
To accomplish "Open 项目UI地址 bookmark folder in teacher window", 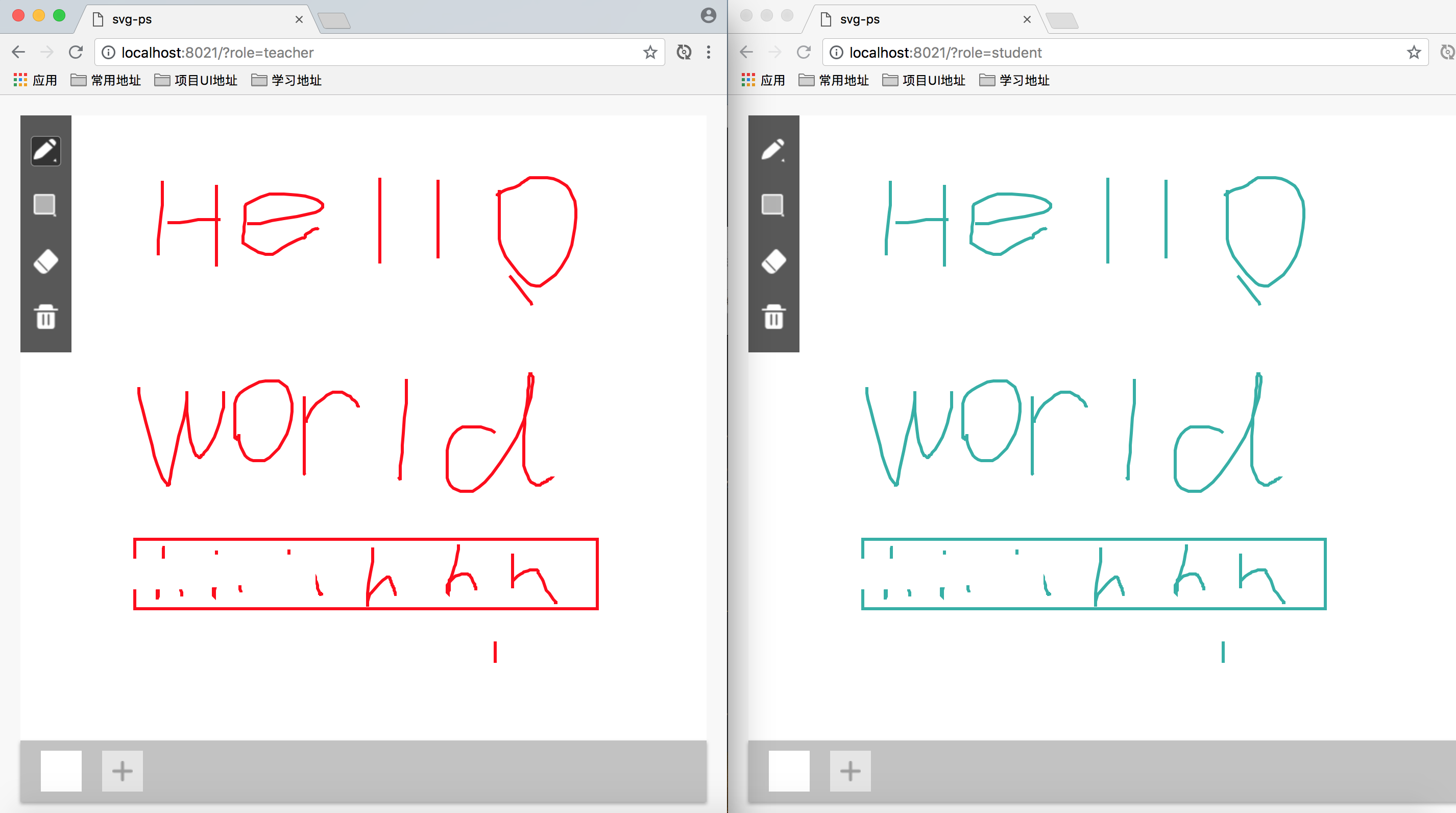I will pyautogui.click(x=196, y=80).
